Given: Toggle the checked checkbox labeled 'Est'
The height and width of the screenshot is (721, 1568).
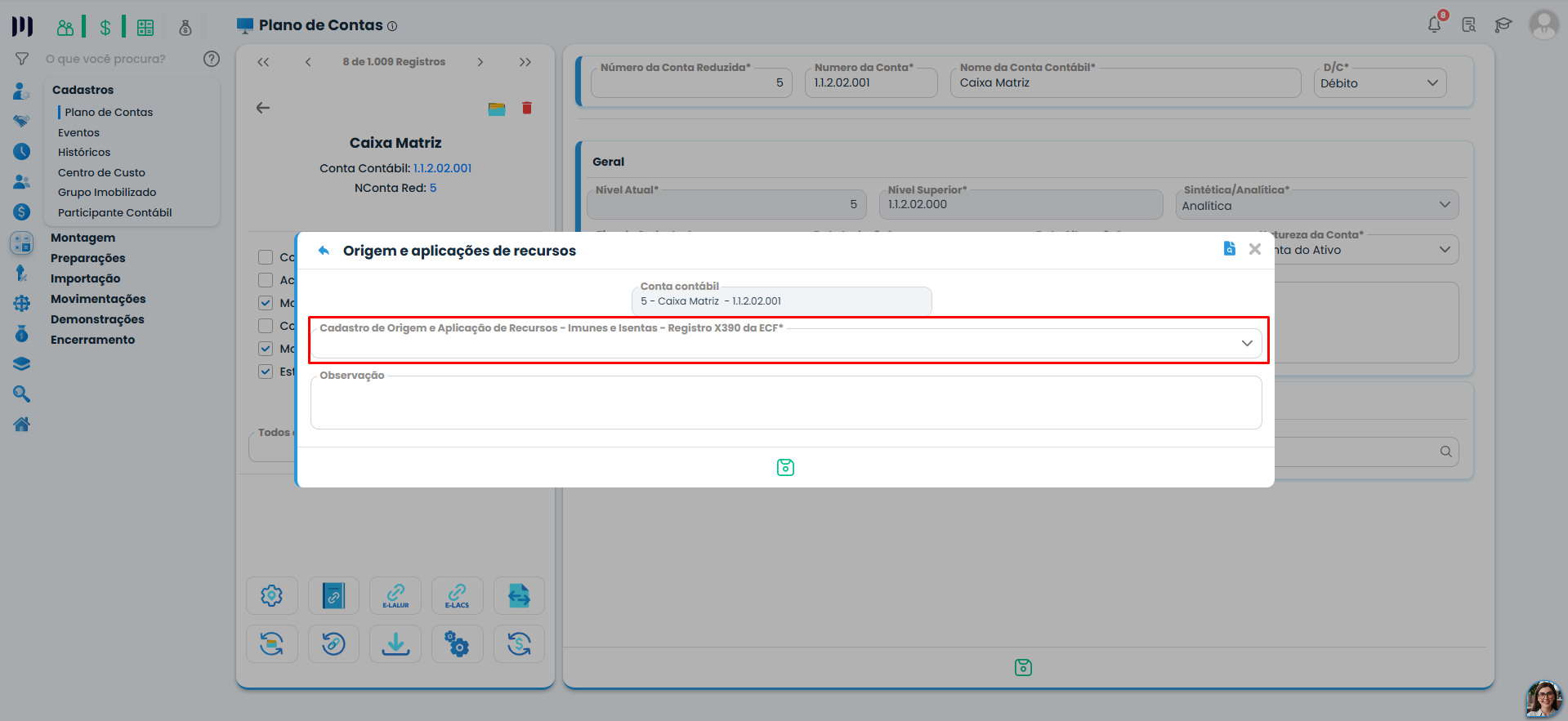Looking at the screenshot, I should click(x=266, y=372).
